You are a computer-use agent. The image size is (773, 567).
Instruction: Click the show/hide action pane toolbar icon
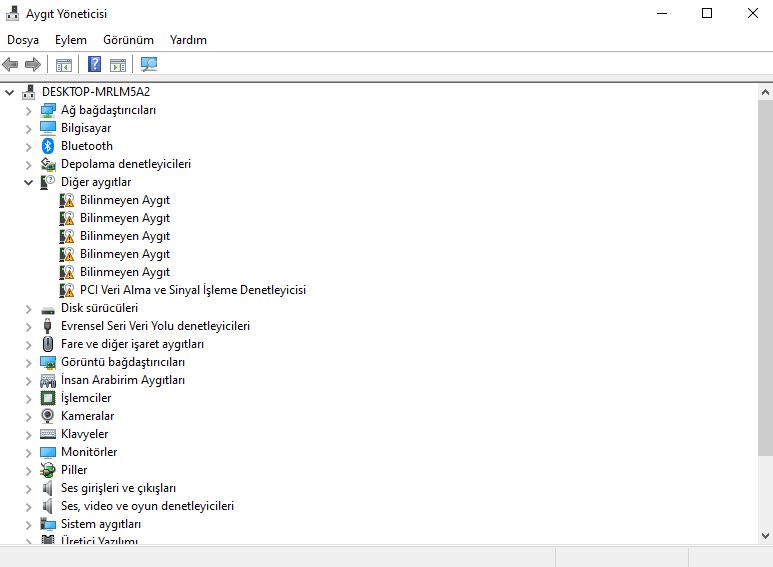(x=118, y=65)
